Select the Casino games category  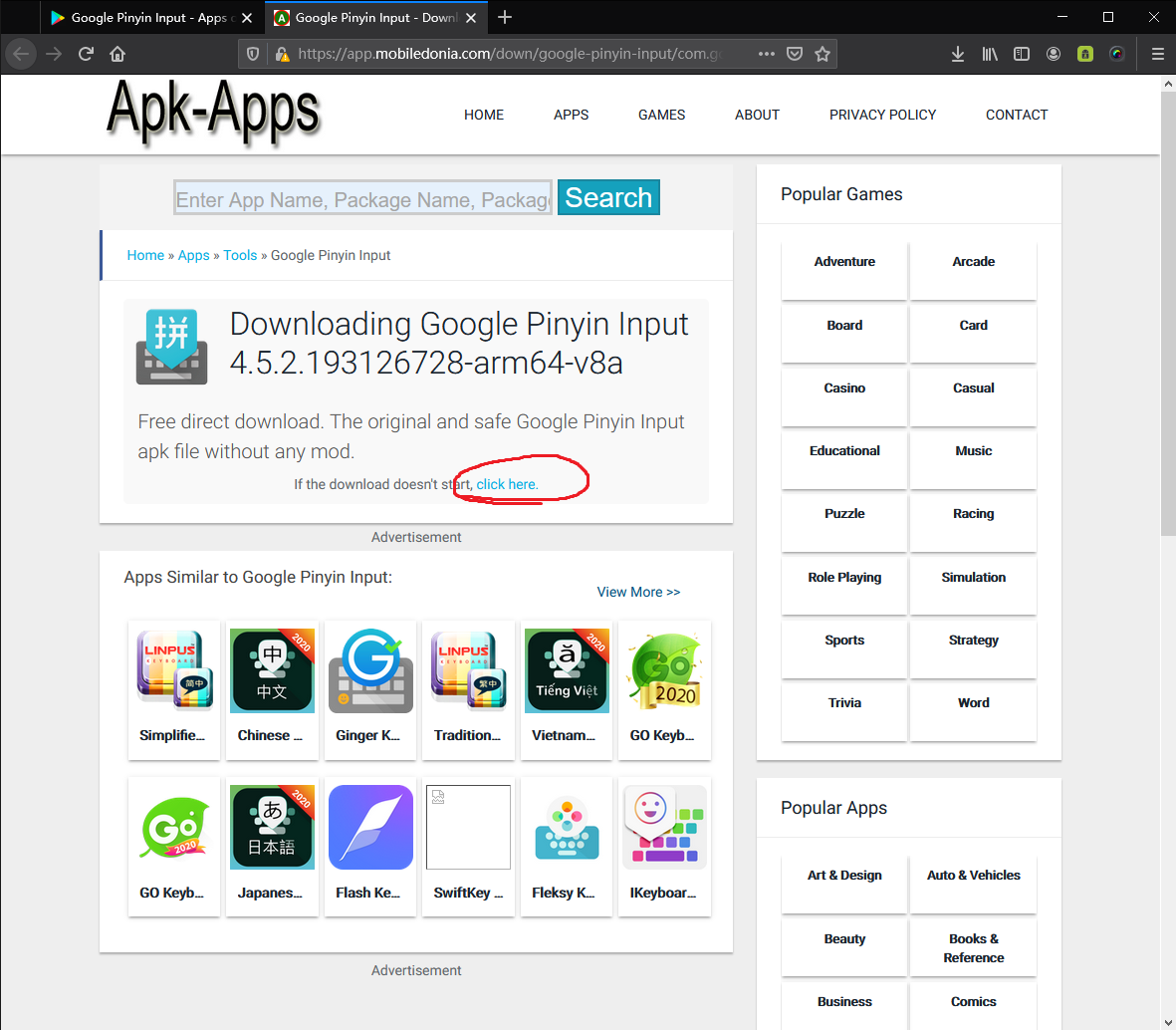(x=844, y=396)
